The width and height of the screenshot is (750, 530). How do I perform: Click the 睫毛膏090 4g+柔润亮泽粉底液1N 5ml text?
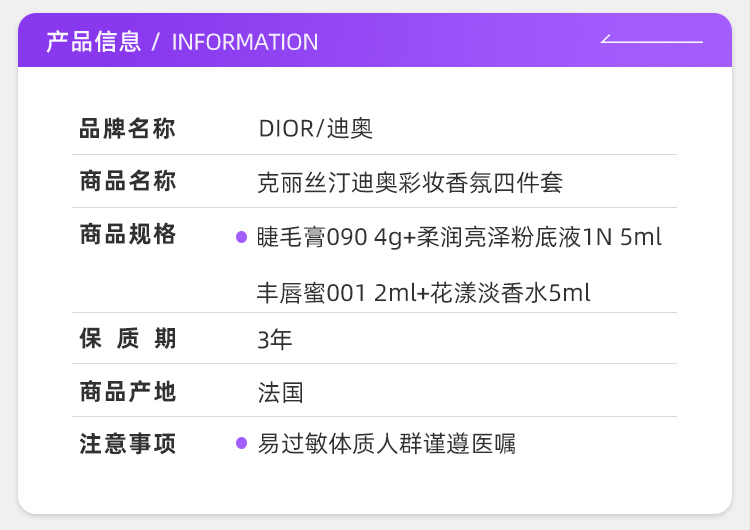click(459, 238)
